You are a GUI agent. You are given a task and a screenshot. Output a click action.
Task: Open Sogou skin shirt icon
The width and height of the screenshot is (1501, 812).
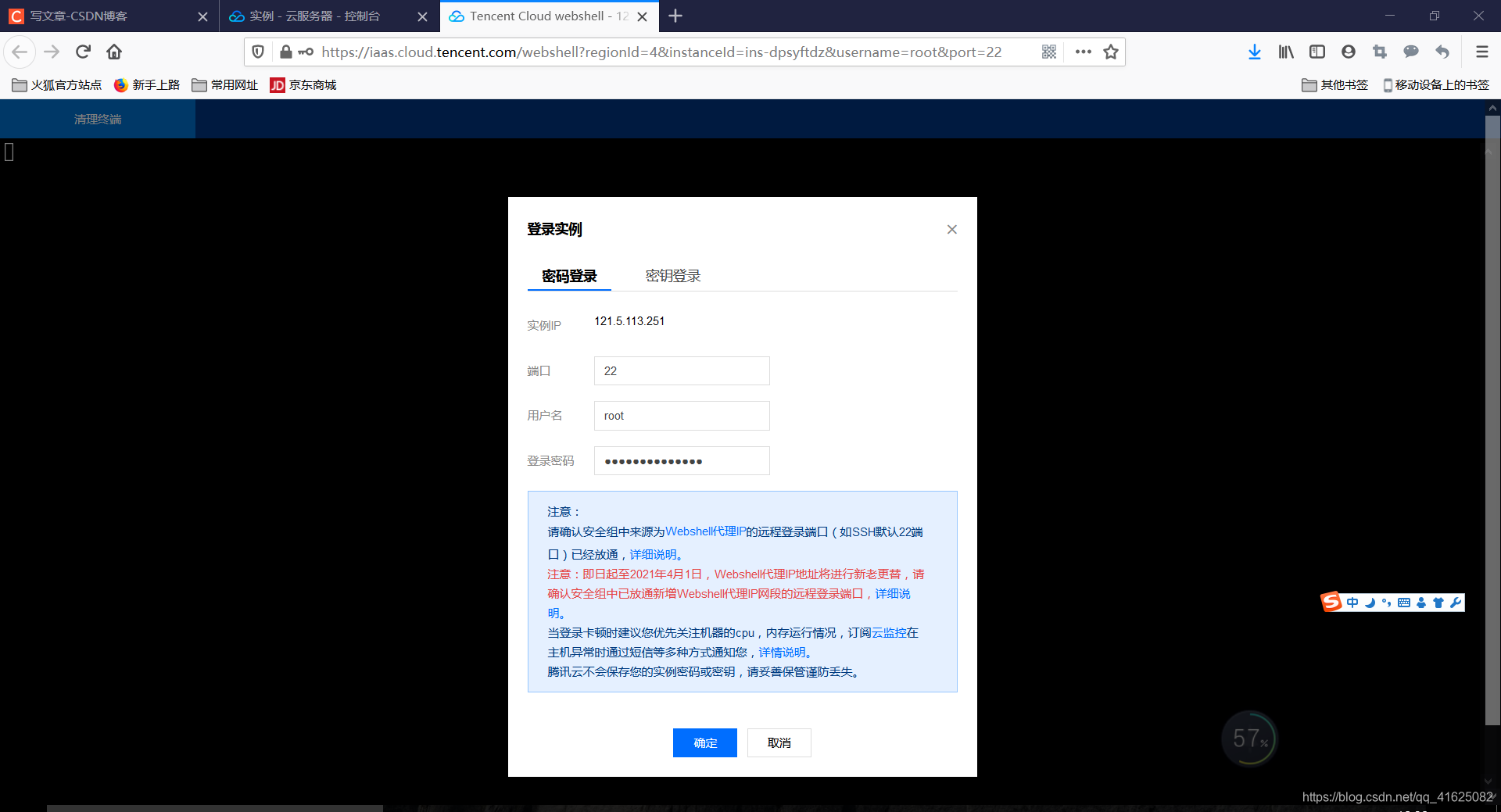tap(1438, 603)
